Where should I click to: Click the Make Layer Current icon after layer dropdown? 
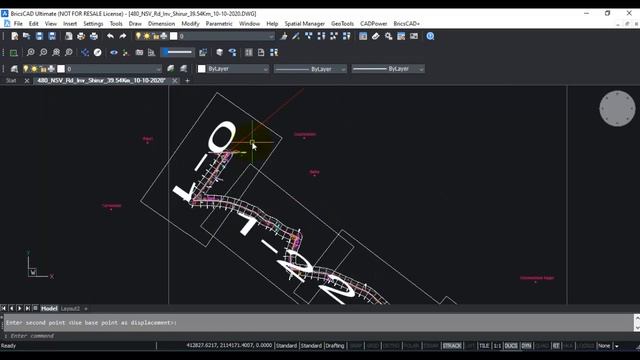coord(171,69)
